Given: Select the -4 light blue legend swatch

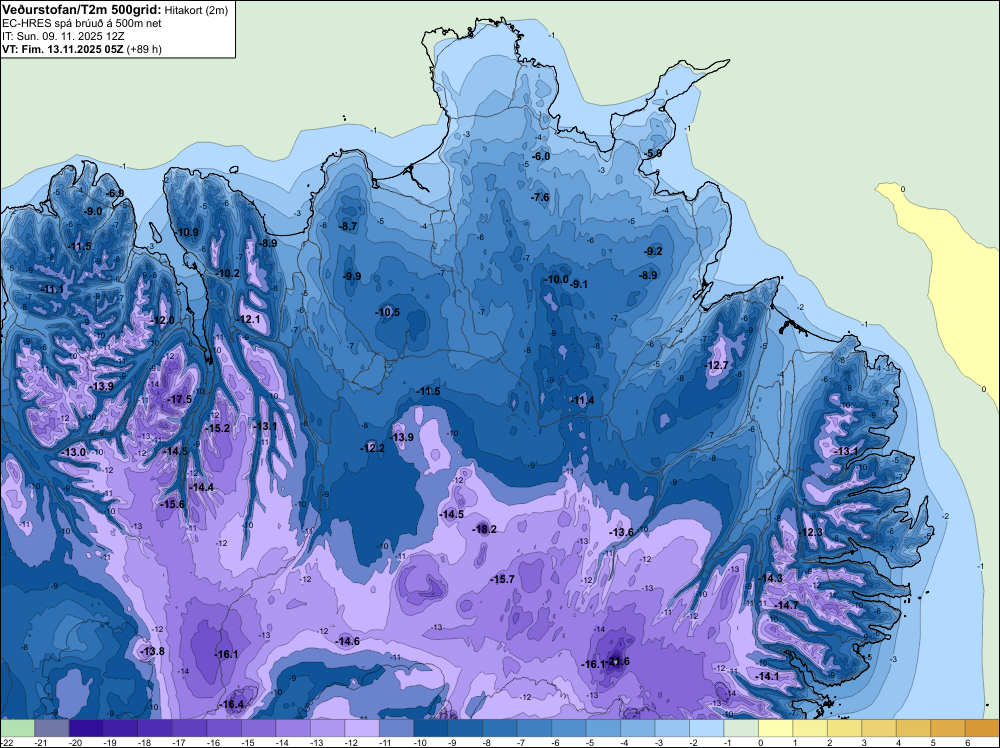Looking at the screenshot, I should 637,728.
